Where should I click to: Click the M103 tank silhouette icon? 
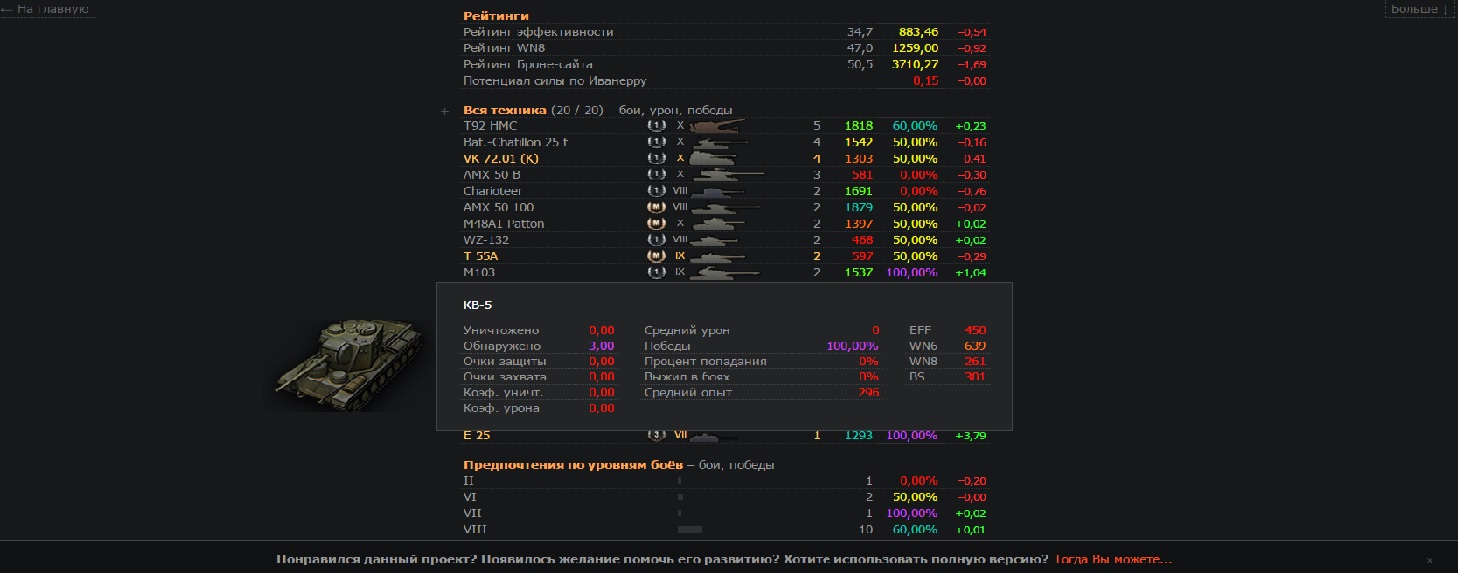(x=717, y=272)
